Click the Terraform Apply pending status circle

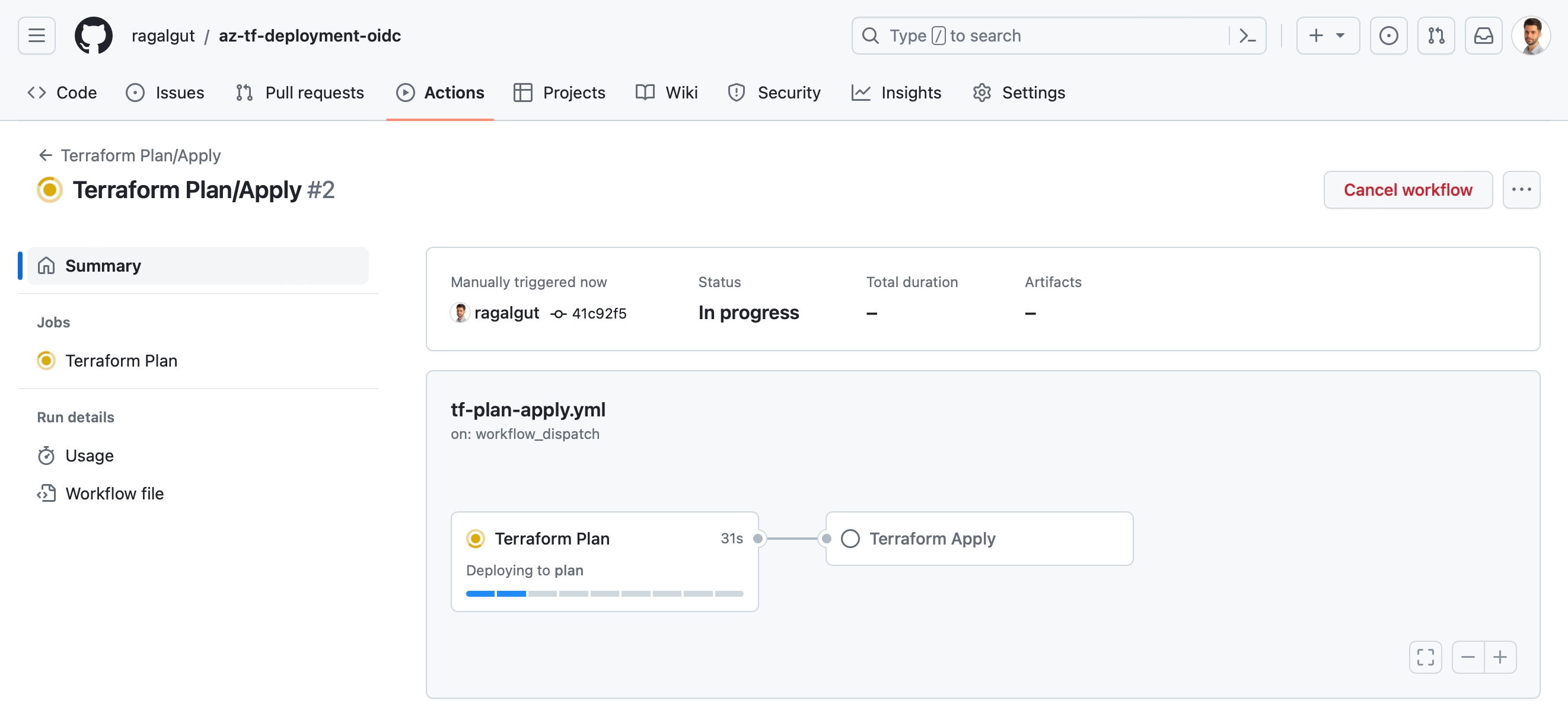point(850,538)
